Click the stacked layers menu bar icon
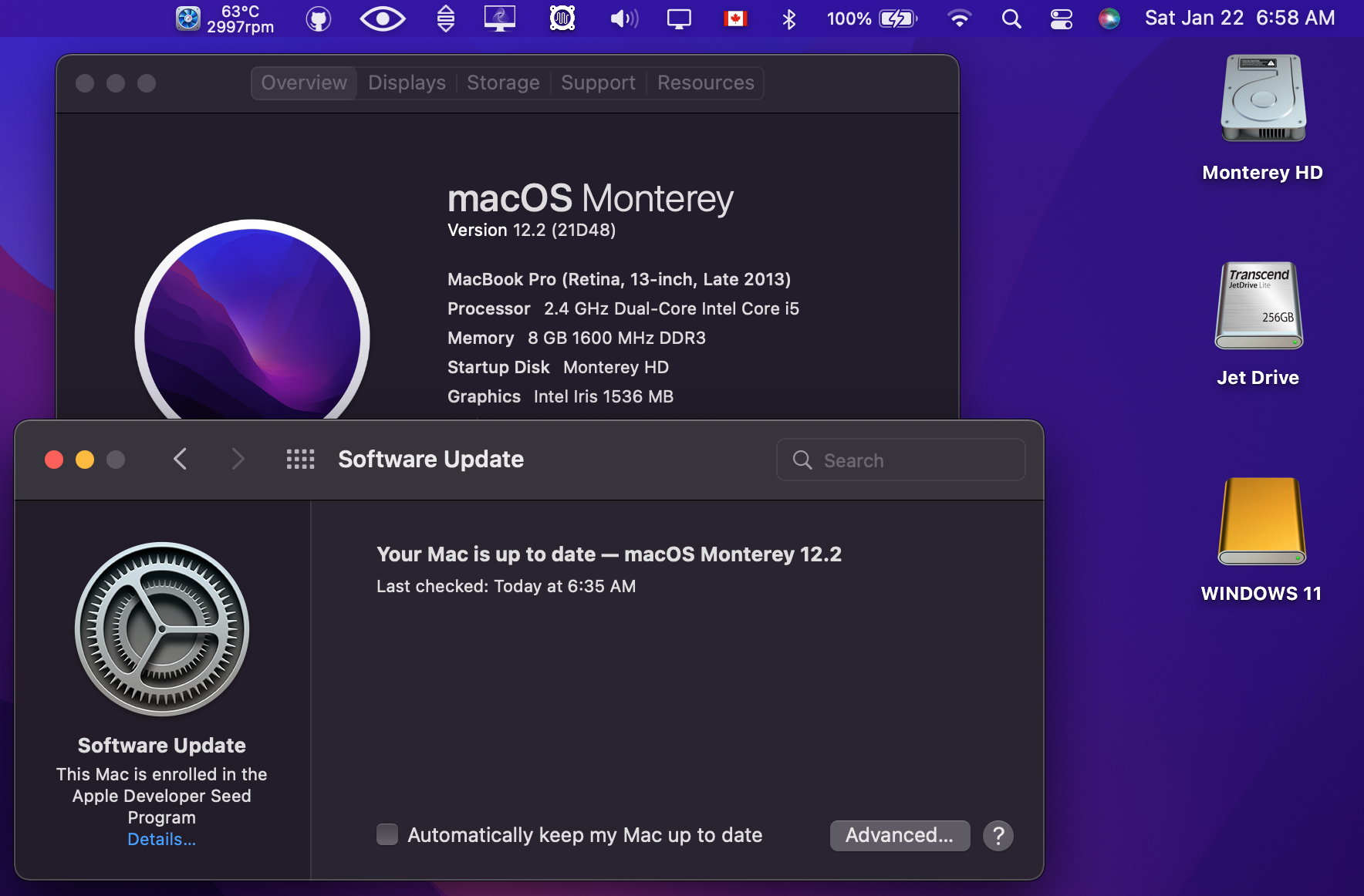Viewport: 1364px width, 896px height. coord(446,19)
